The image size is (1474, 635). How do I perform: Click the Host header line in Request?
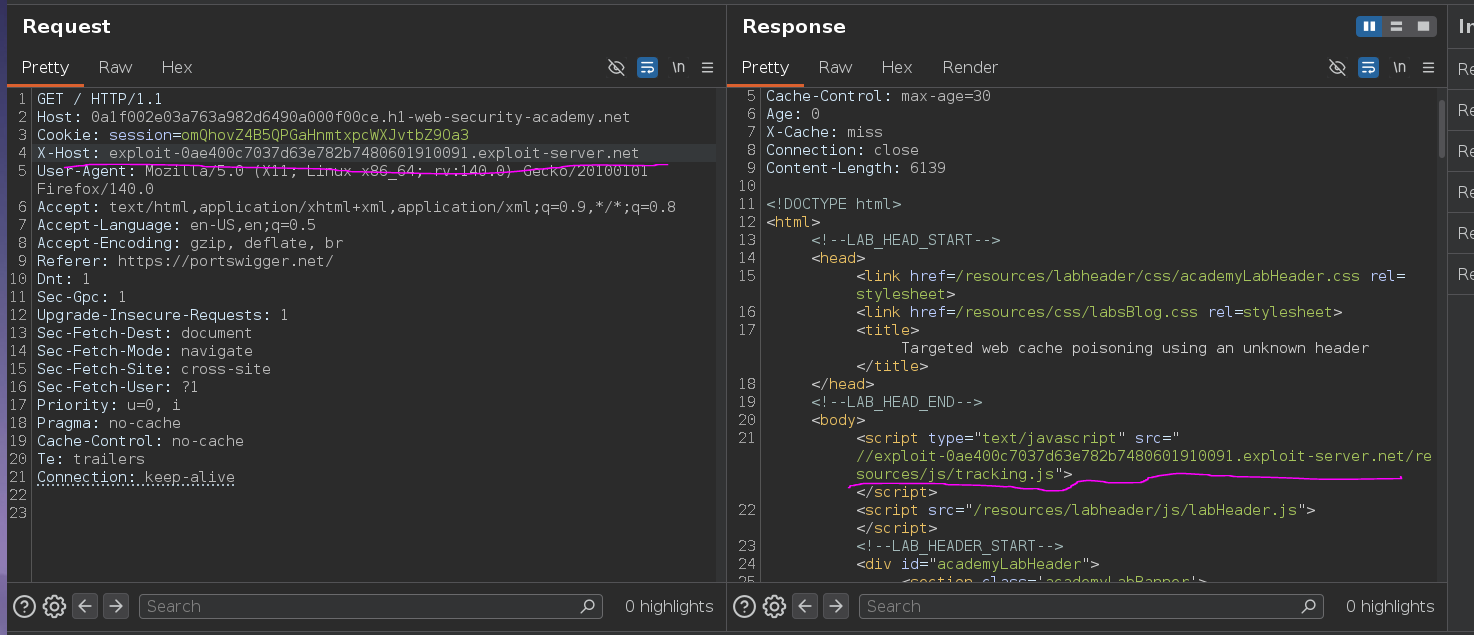click(333, 117)
